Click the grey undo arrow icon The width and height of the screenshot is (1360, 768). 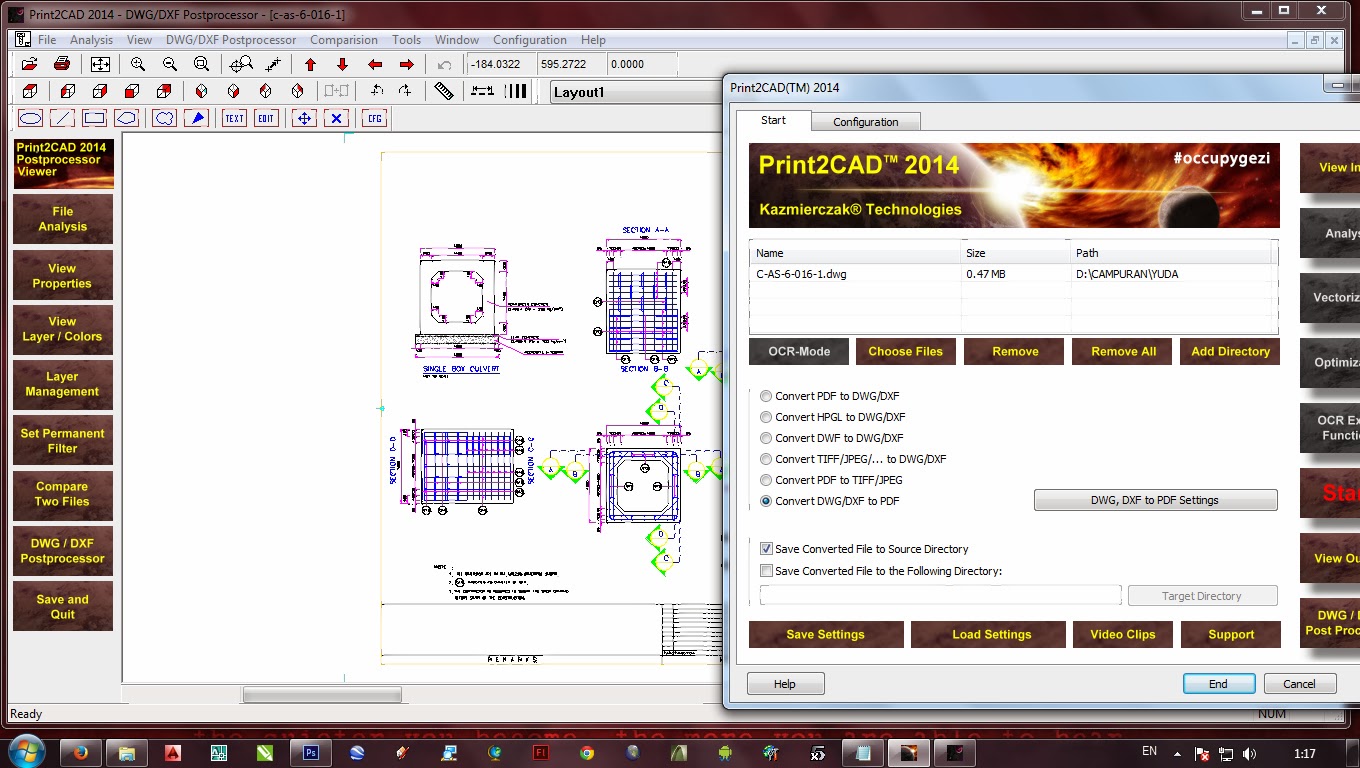click(444, 65)
